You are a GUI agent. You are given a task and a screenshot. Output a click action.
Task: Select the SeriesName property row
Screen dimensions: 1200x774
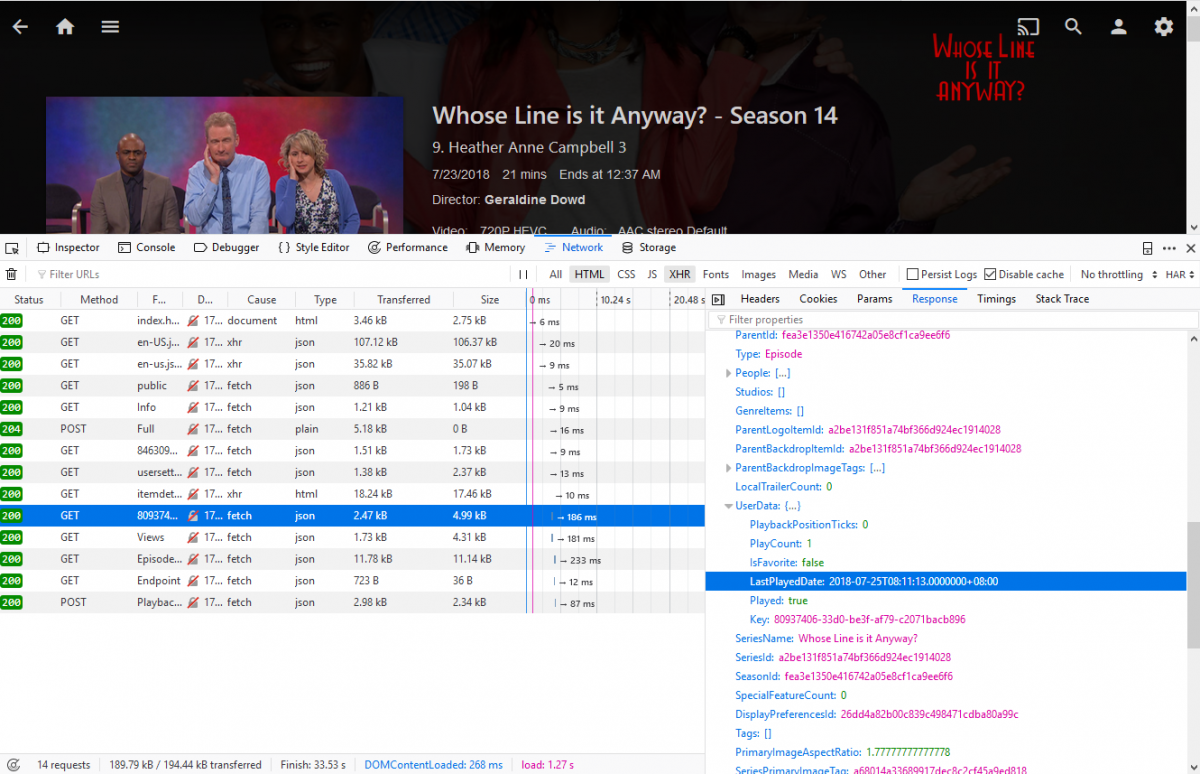[x=946, y=638]
